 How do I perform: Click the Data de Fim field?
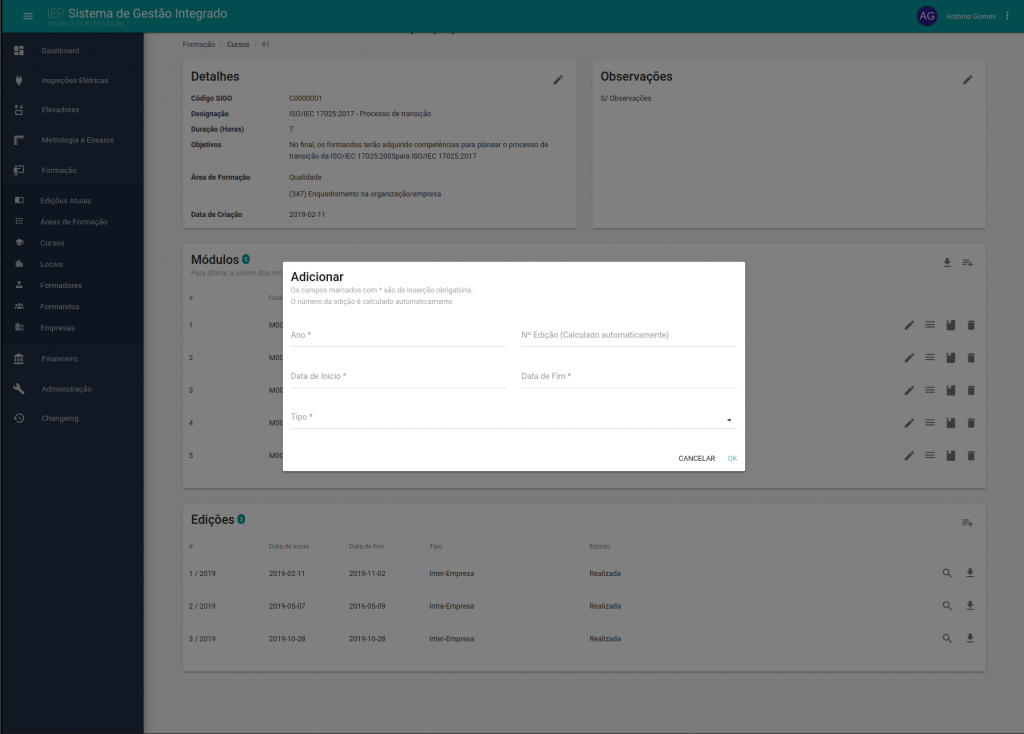[x=629, y=376]
